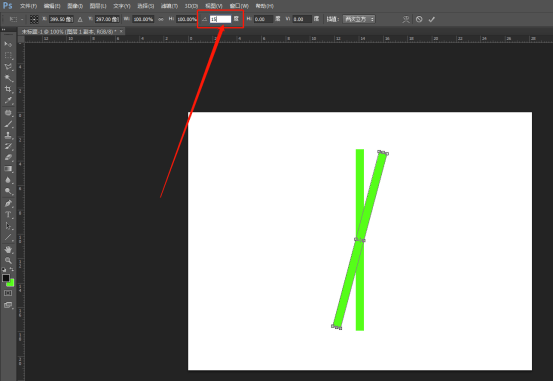Select the Clone Stamp tool
Image resolution: width=554 pixels, height=381 pixels.
[x=8, y=135]
